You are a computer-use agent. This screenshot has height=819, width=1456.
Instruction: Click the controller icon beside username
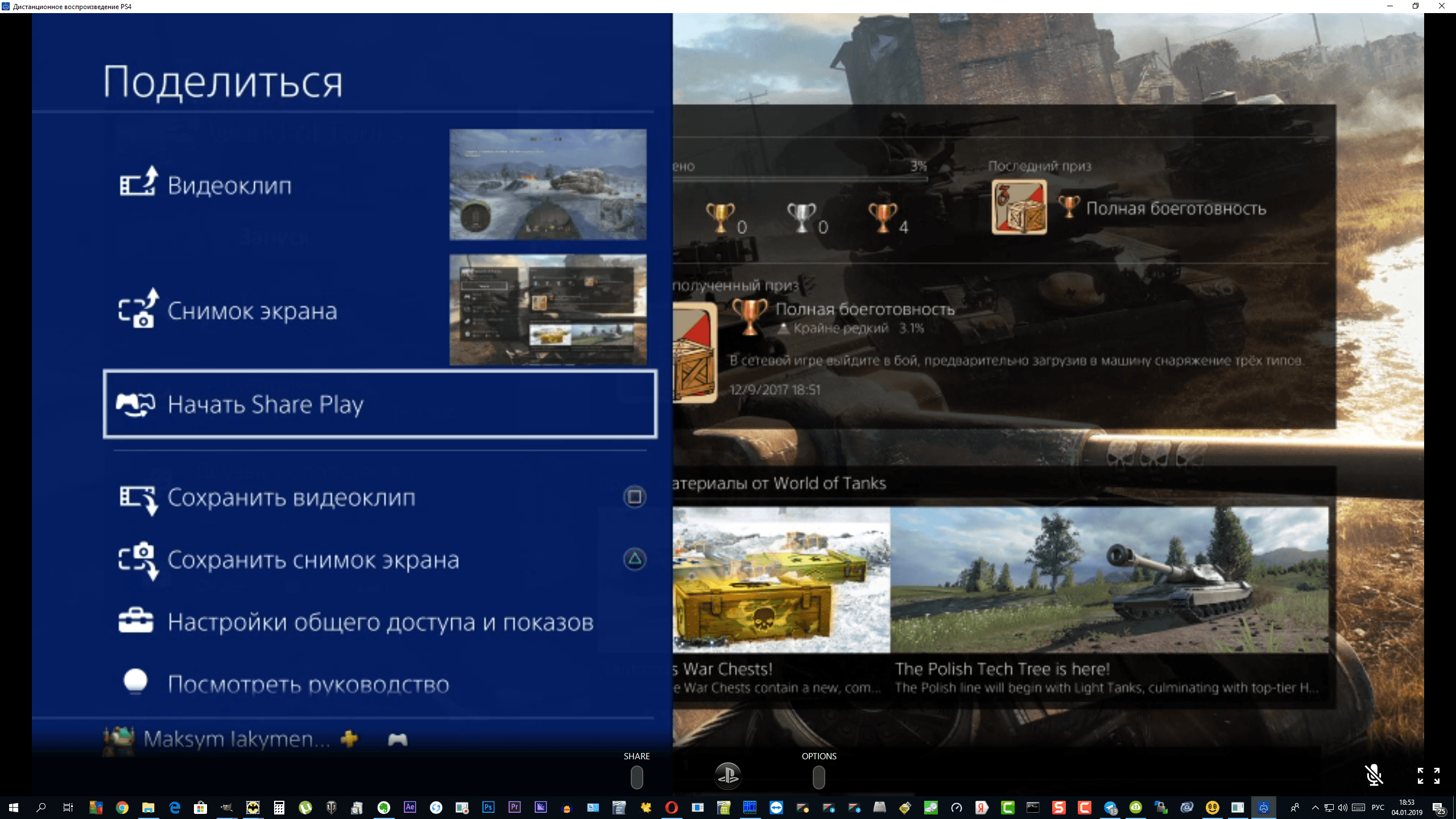pyautogui.click(x=398, y=739)
